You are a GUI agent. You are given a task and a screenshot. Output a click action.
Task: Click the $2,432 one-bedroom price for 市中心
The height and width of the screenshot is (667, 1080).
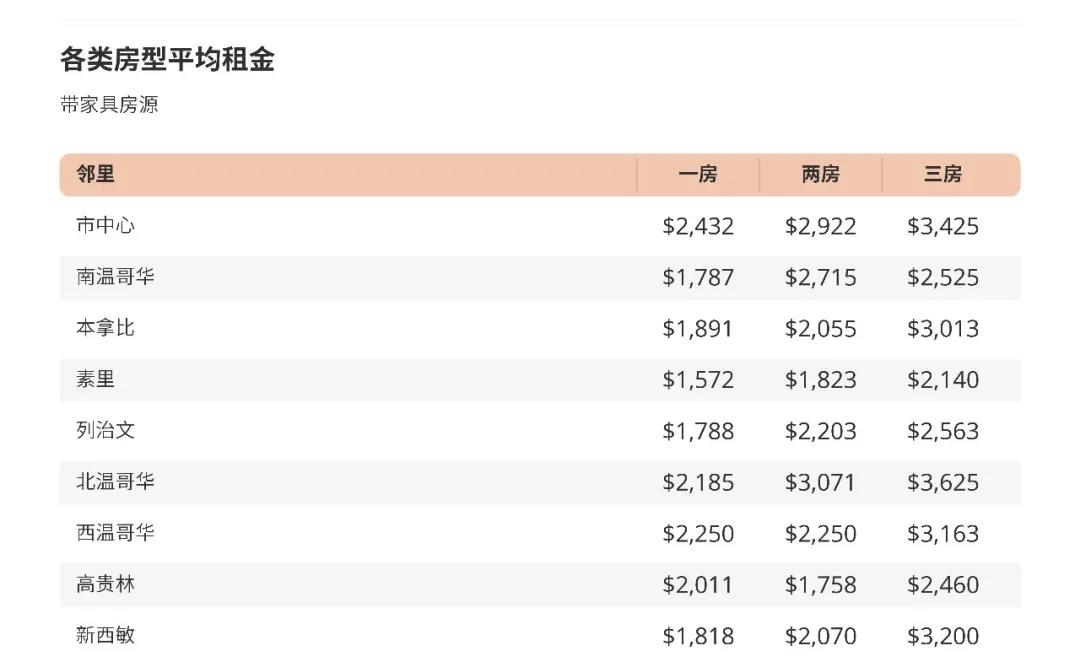pyautogui.click(x=698, y=226)
